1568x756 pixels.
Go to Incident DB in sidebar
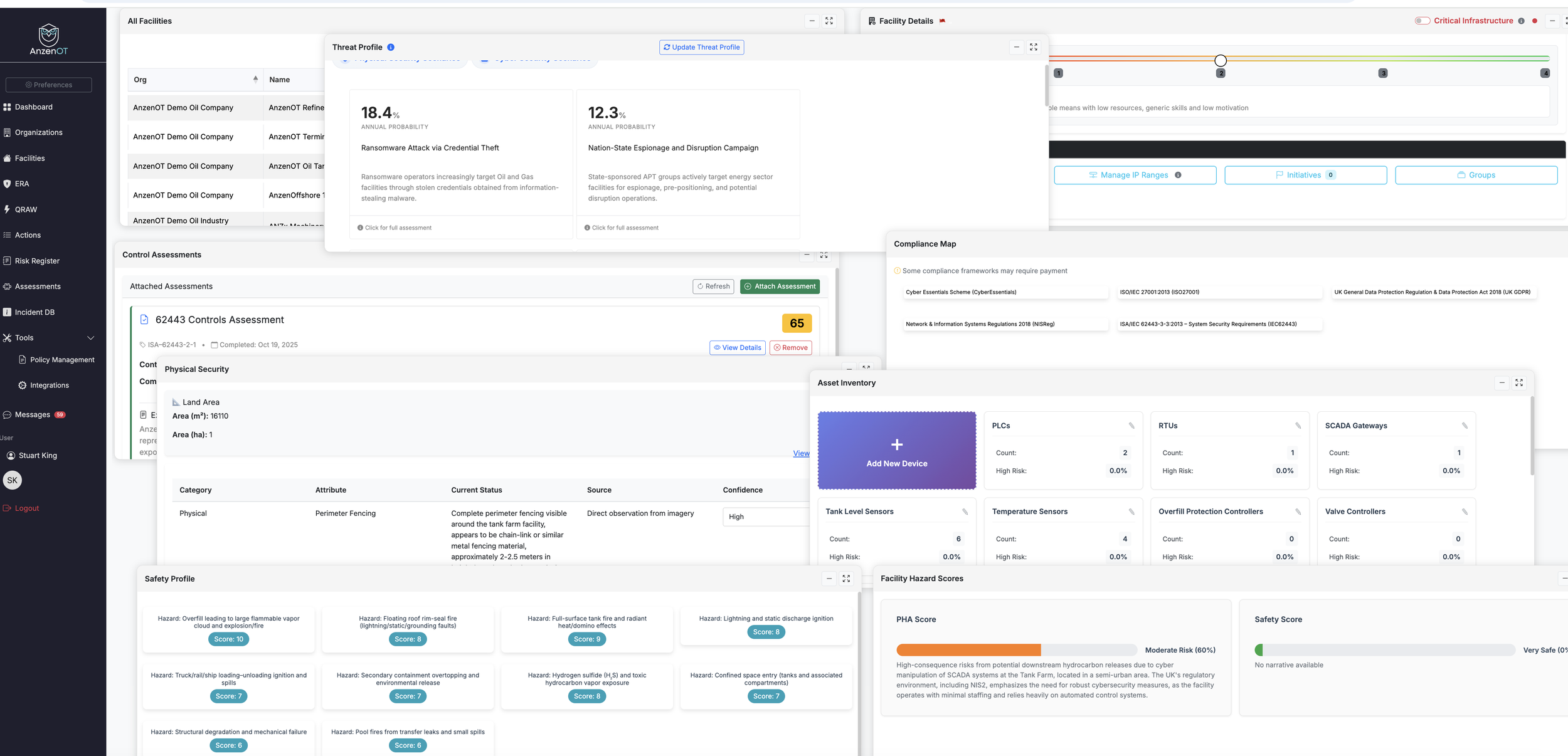(x=34, y=312)
